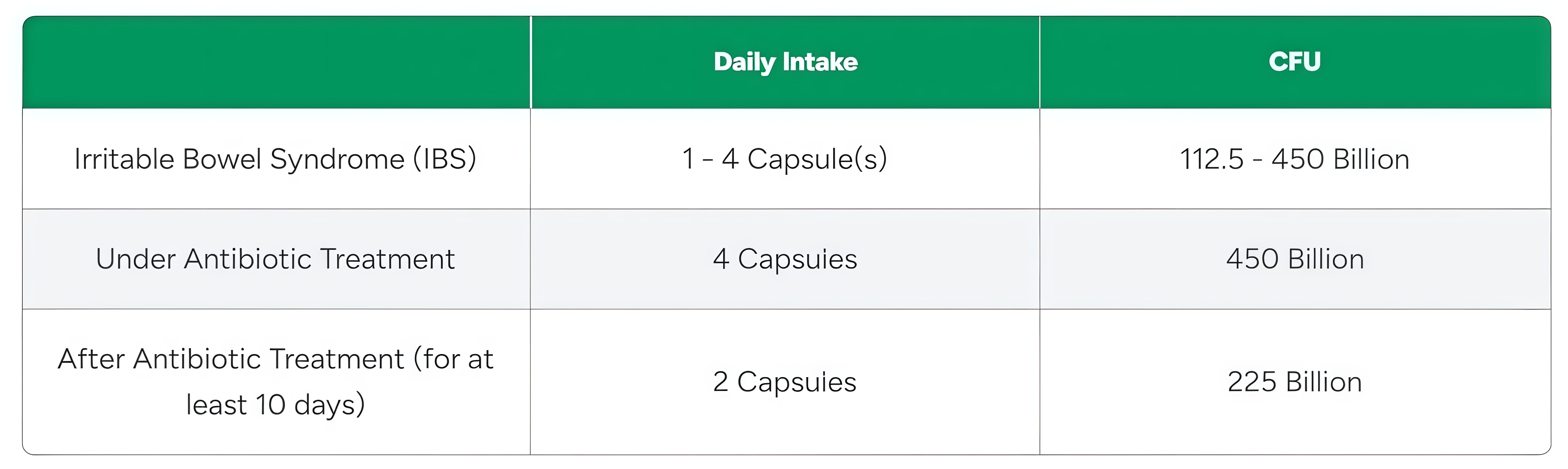Select the 450 Billion cell
The image size is (1568, 469).
pos(1294,259)
